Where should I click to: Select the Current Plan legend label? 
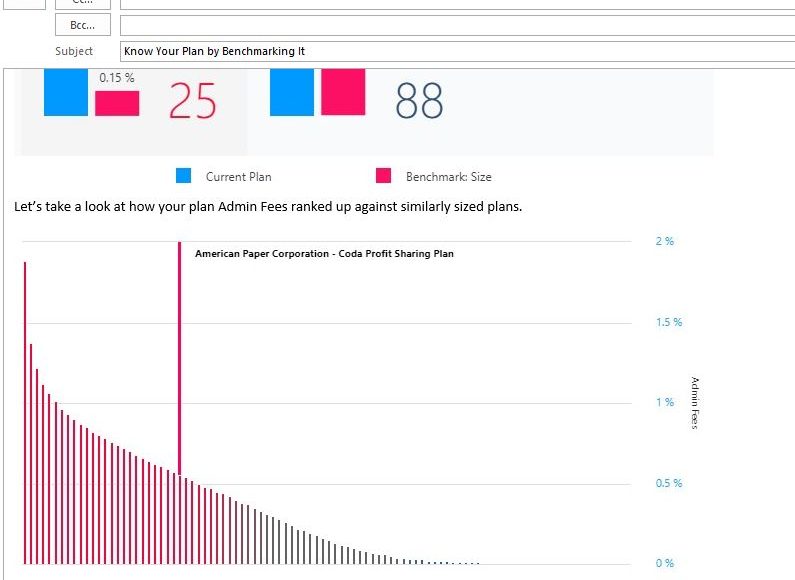point(238,177)
